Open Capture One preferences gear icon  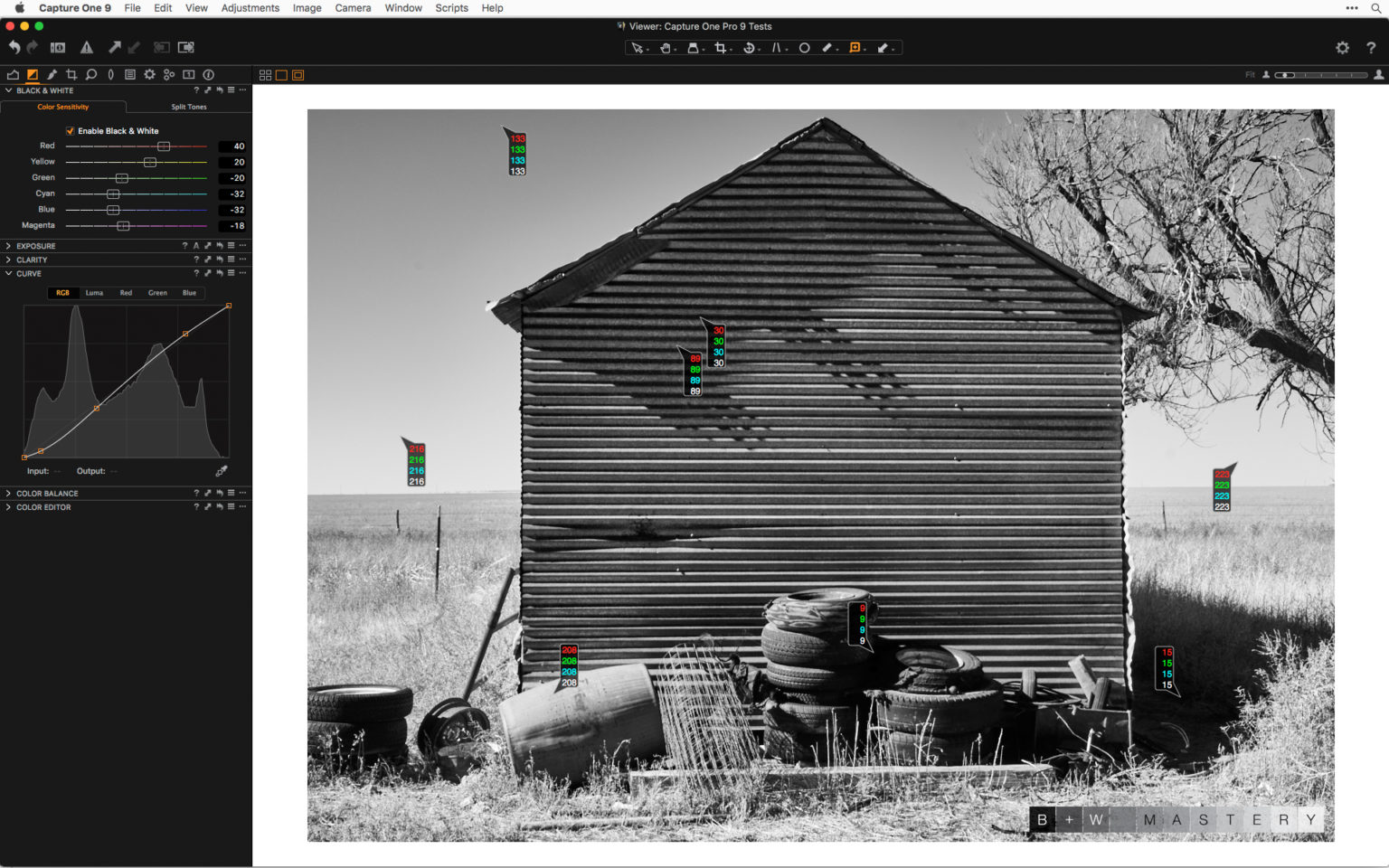1343,47
